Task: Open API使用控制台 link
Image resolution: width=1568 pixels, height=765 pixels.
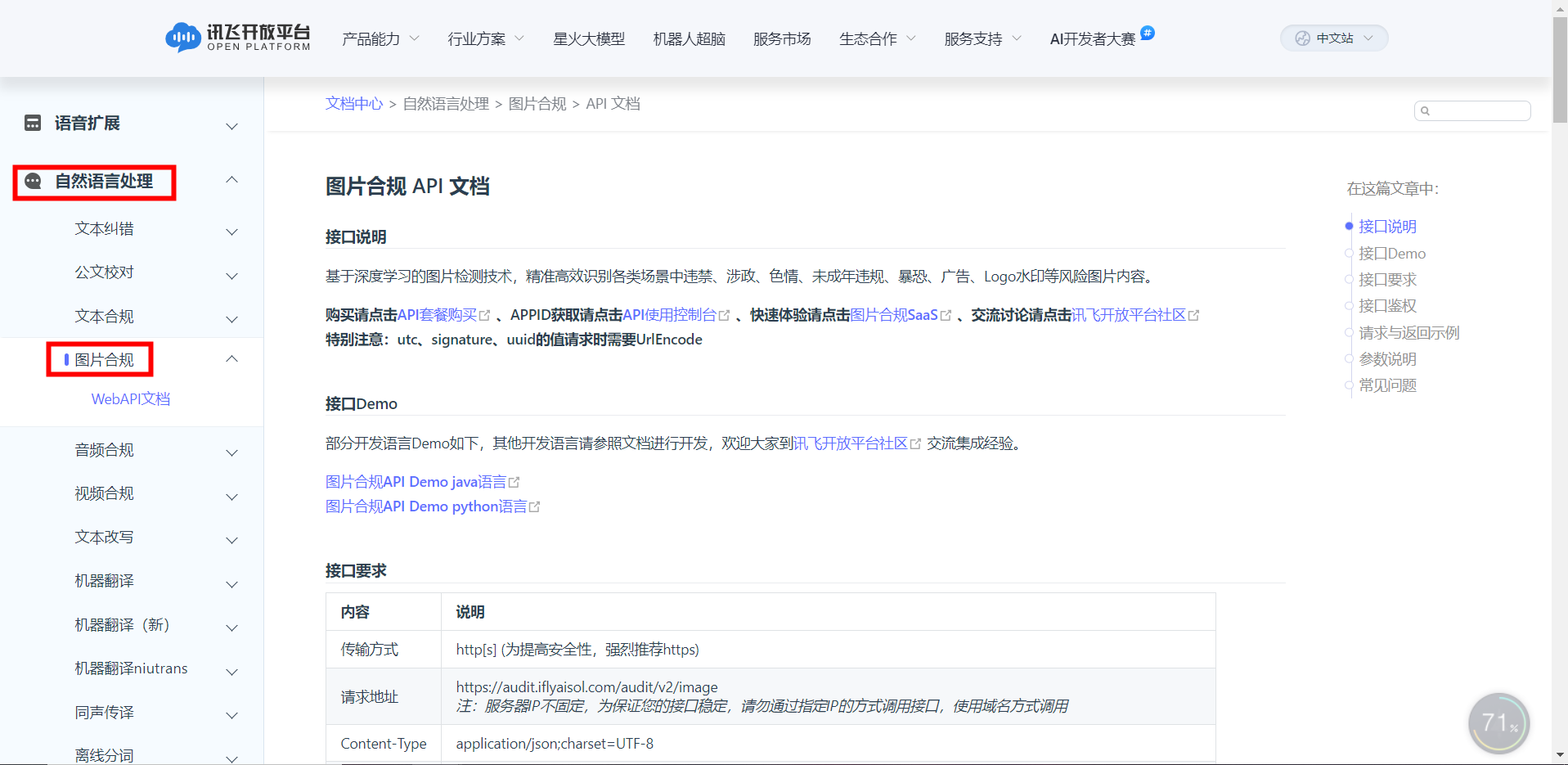Action: 670,315
